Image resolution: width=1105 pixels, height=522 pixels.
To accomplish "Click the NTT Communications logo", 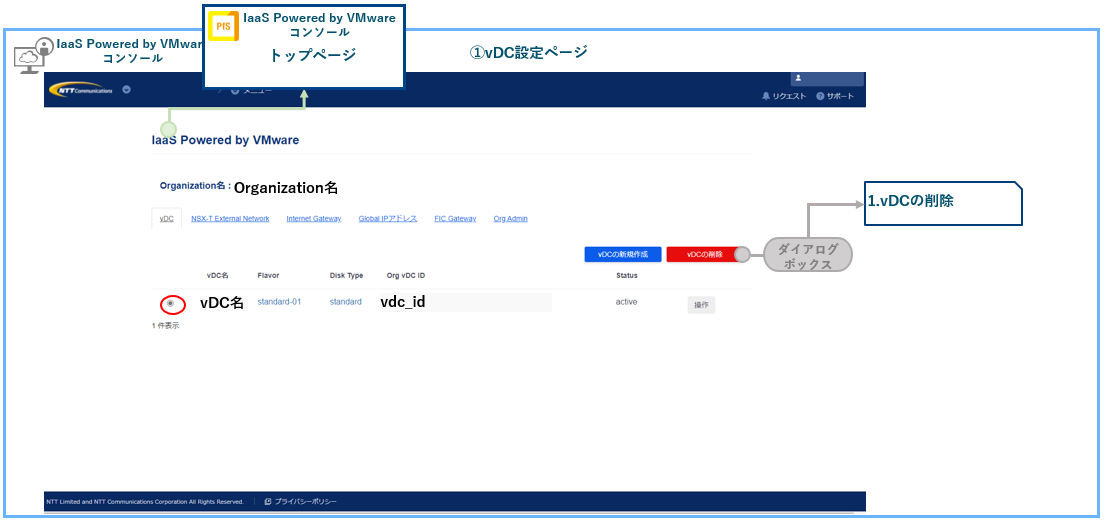I will 81,90.
